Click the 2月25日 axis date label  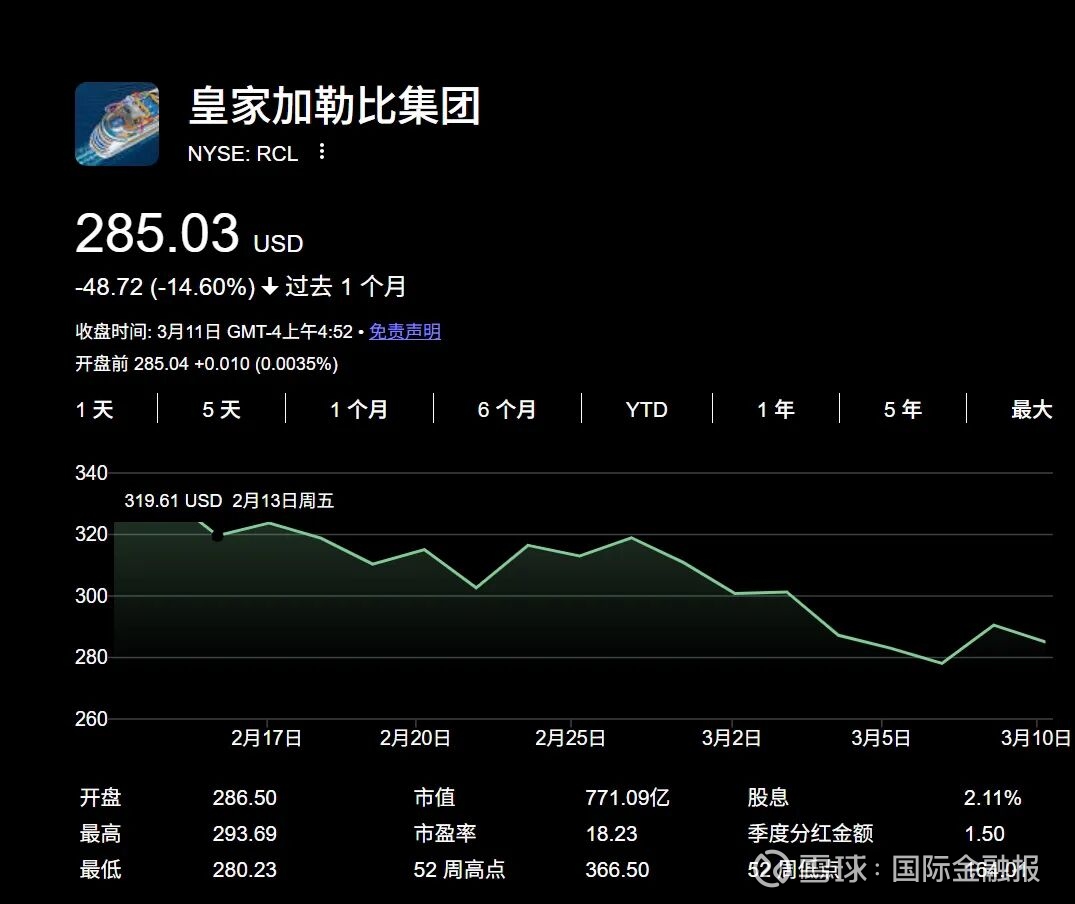570,738
